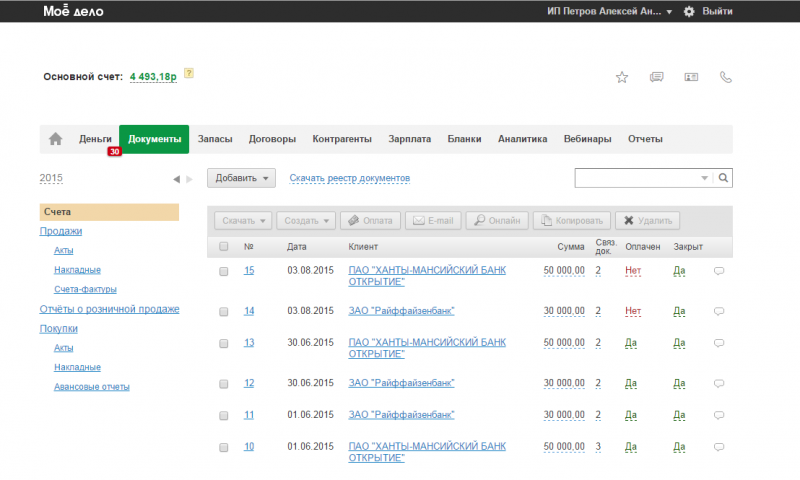Open the chat messages icon
The image size is (800, 480).
click(x=656, y=77)
